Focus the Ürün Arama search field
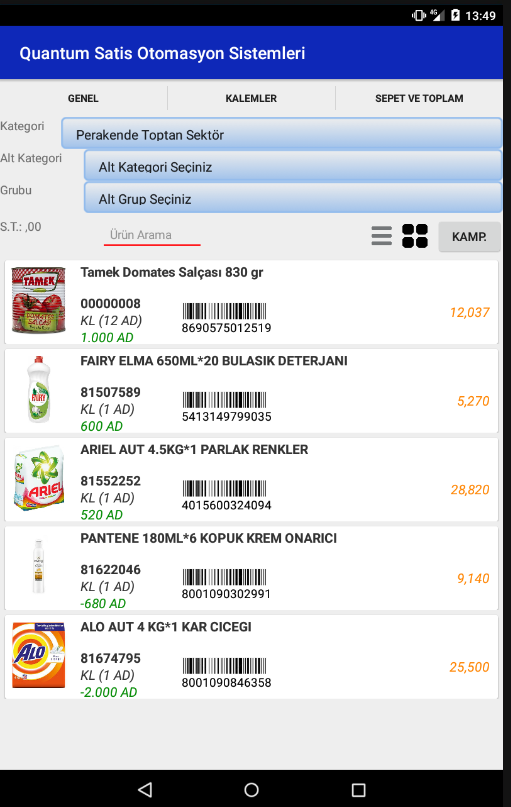This screenshot has height=807, width=511. (x=152, y=235)
